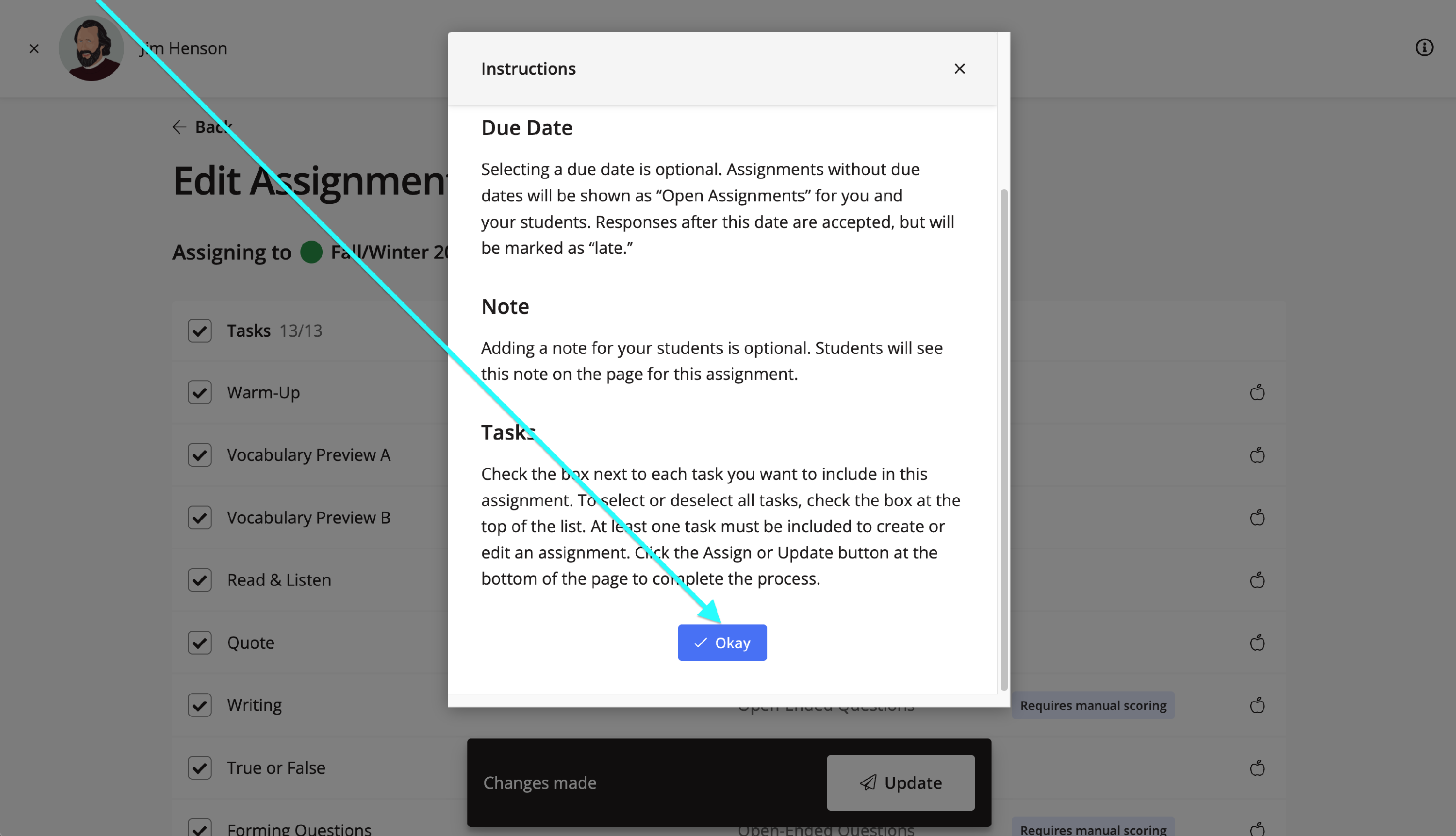1456x836 pixels.
Task: Click the apple icon in Quote row
Action: tap(1257, 642)
